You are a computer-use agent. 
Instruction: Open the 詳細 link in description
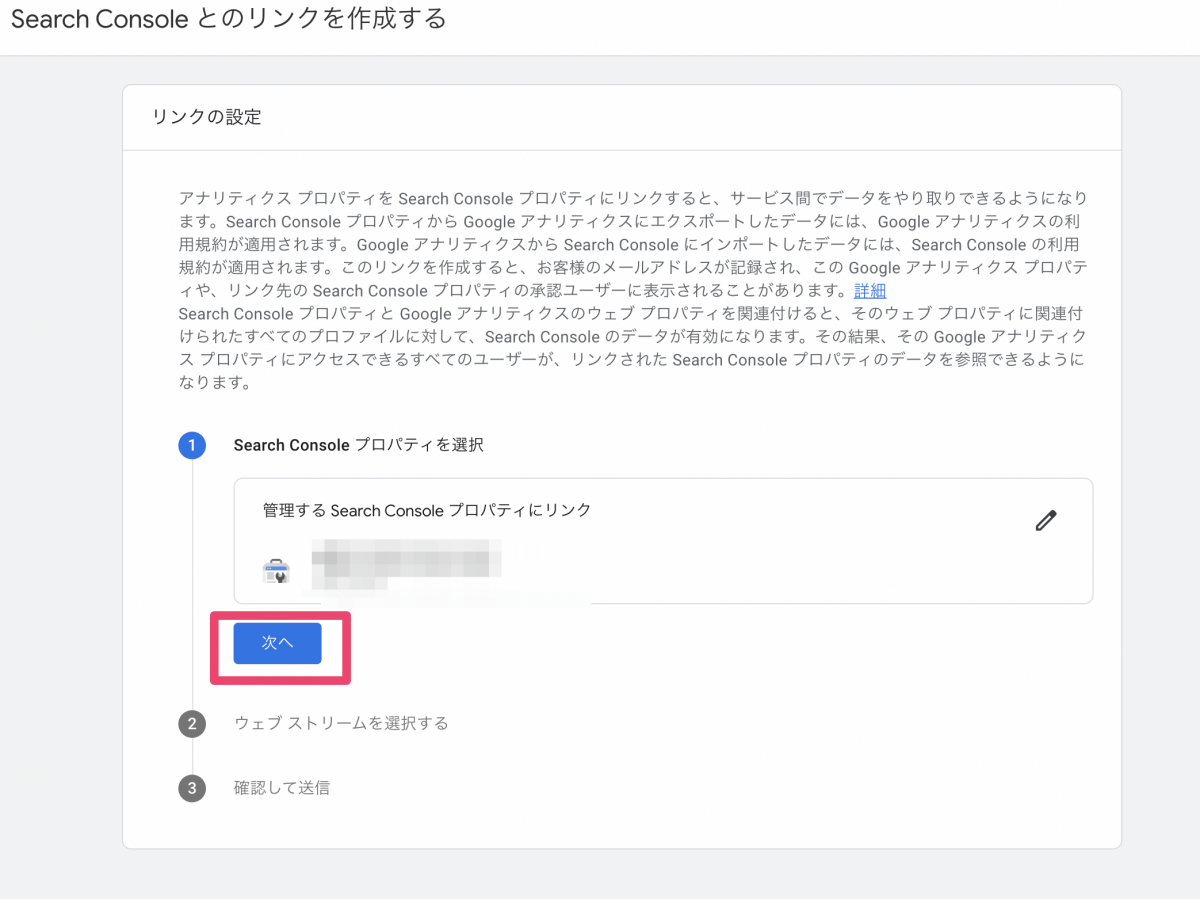tap(870, 291)
